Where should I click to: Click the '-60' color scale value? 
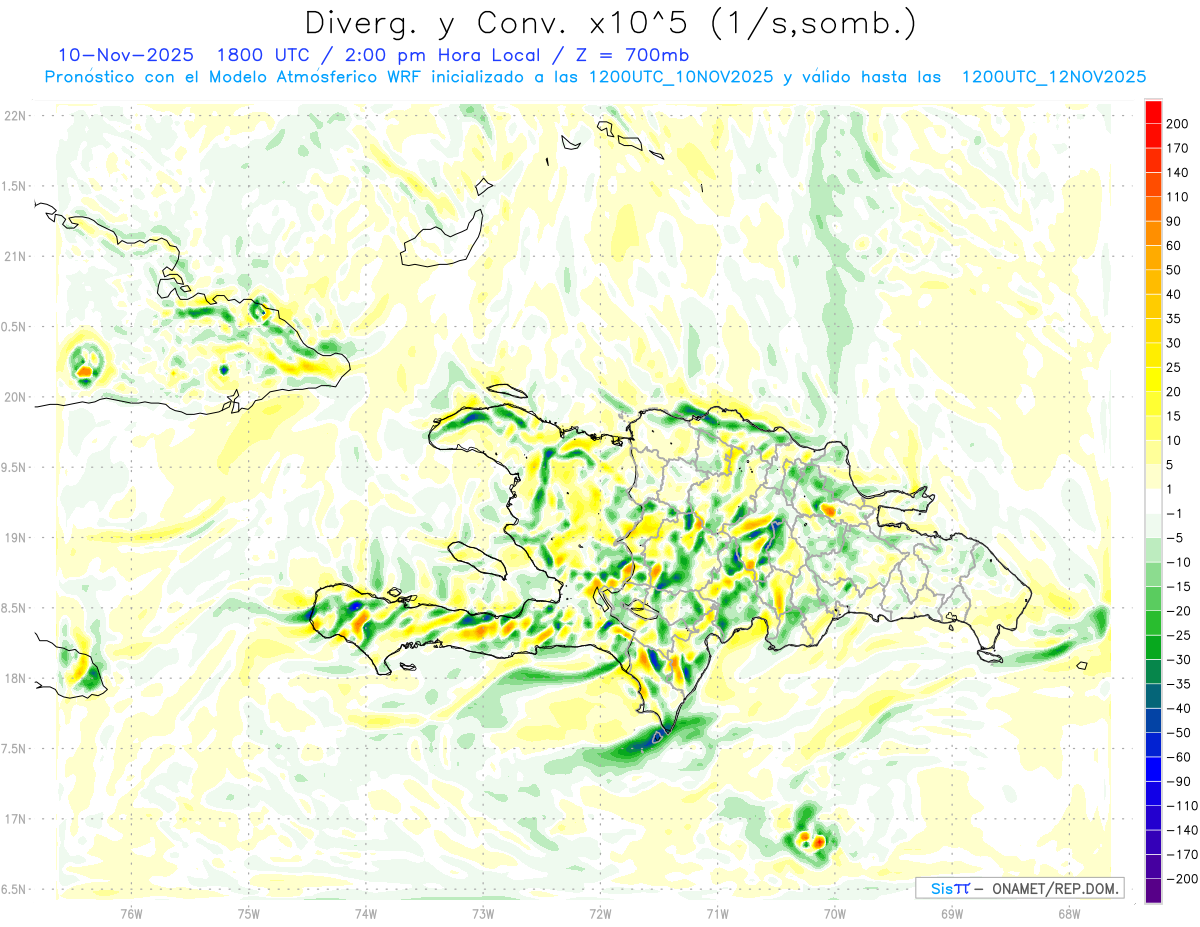point(1180,758)
